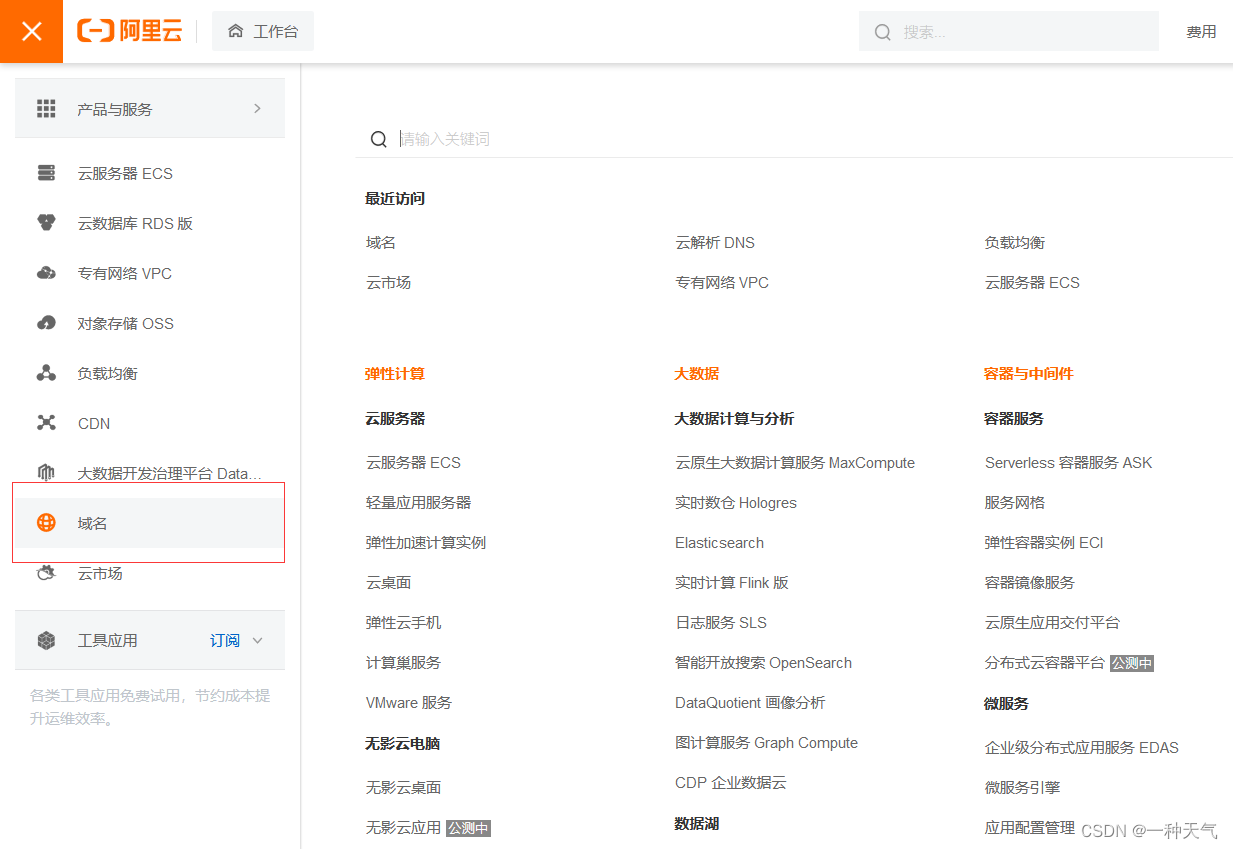Open 图计算服务 Graph Compute link
Screen dimensions: 1233x849
(766, 742)
